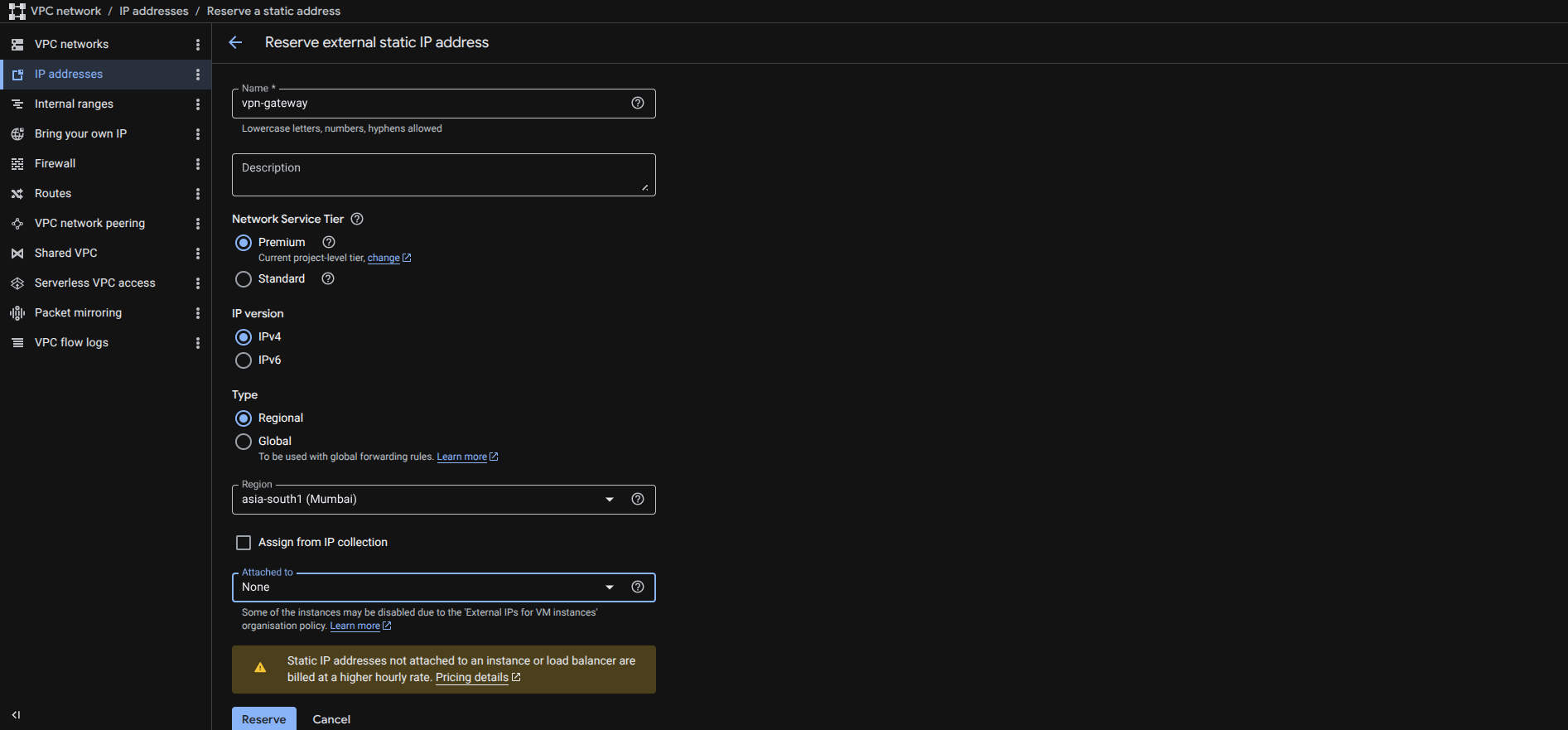This screenshot has width=1568, height=730.
Task: Select the Standard network tier
Action: 244,279
